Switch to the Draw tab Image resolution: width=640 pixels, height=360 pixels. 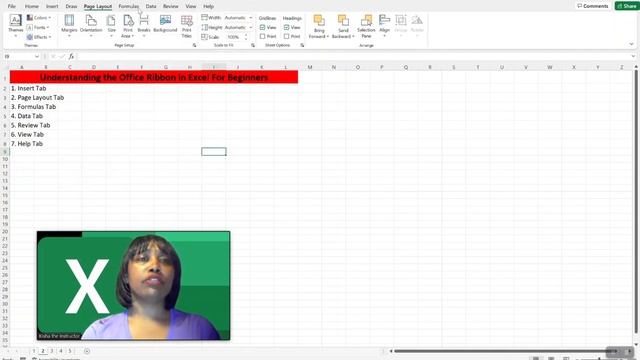coord(71,6)
